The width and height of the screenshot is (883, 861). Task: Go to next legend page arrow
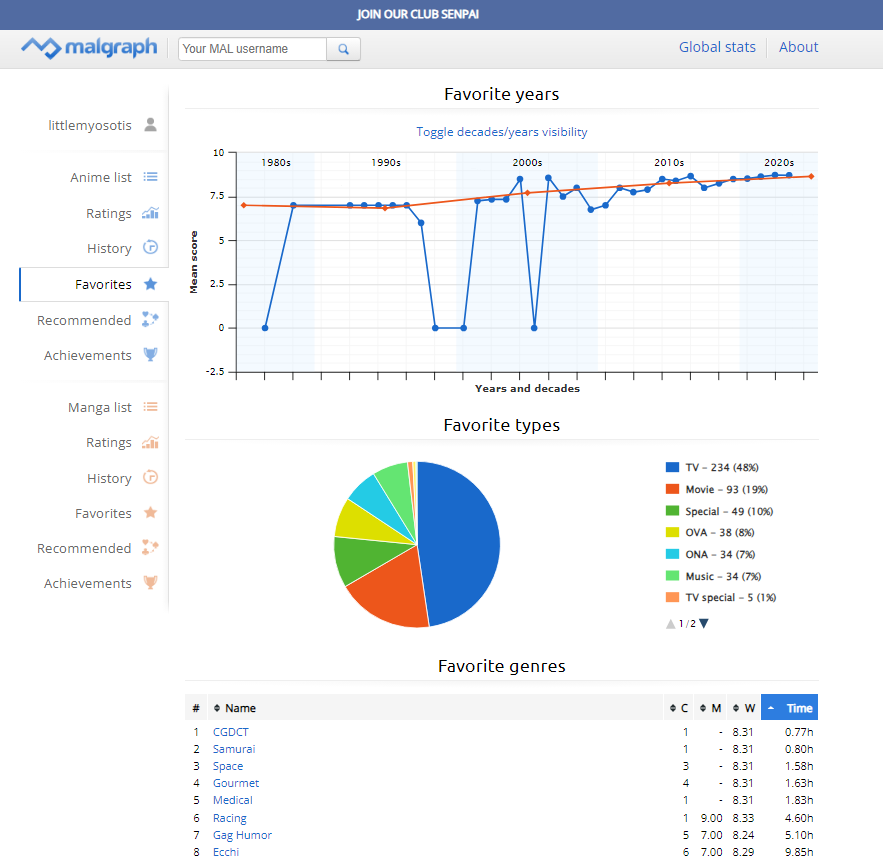tap(704, 624)
